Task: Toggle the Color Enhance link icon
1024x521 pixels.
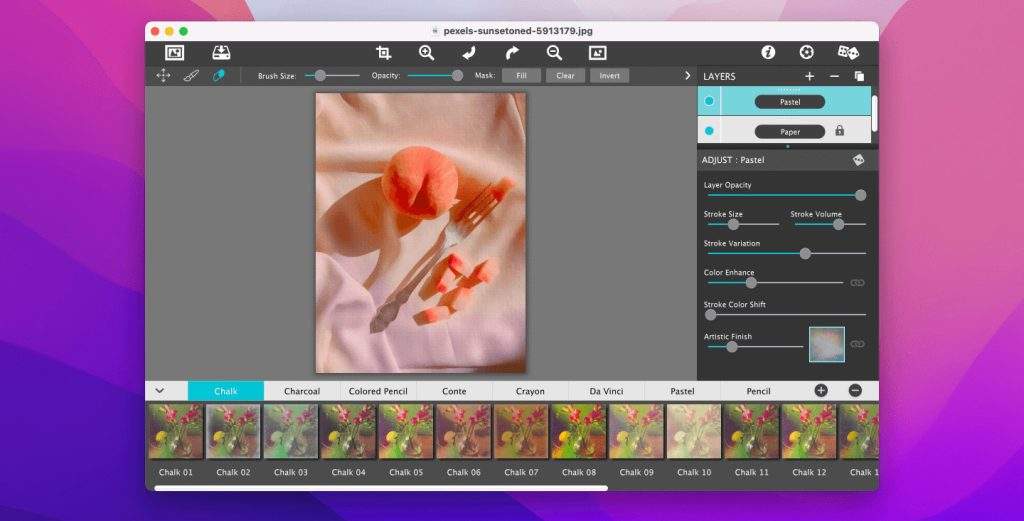Action: pos(857,283)
